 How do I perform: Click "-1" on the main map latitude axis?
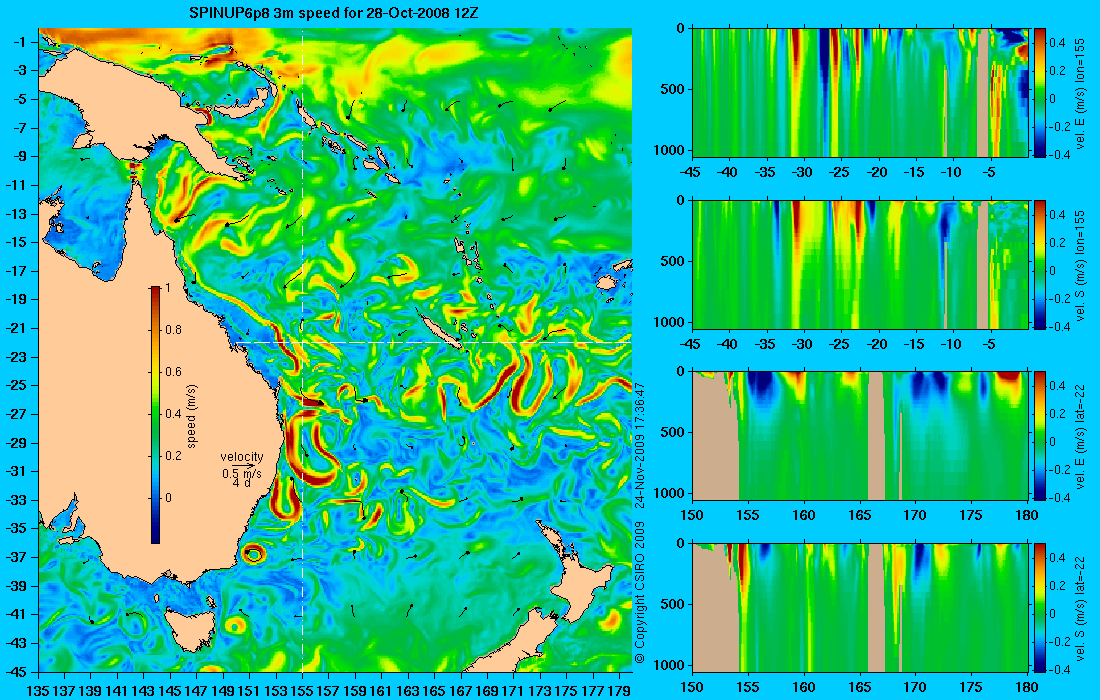point(19,42)
